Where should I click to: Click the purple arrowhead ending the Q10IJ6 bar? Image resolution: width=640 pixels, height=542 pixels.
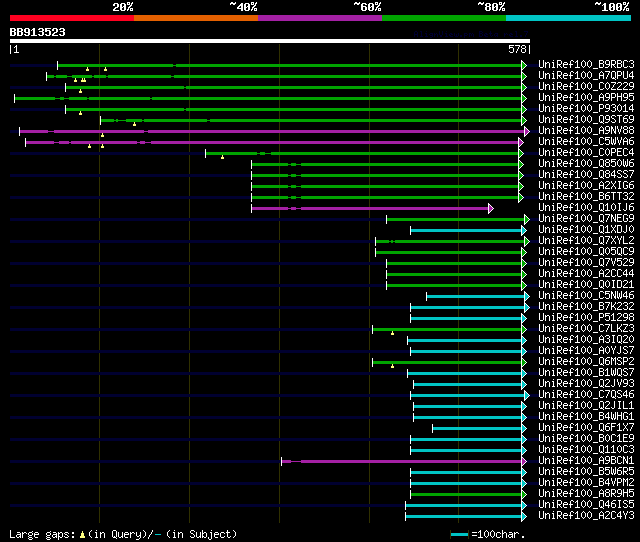(x=491, y=209)
